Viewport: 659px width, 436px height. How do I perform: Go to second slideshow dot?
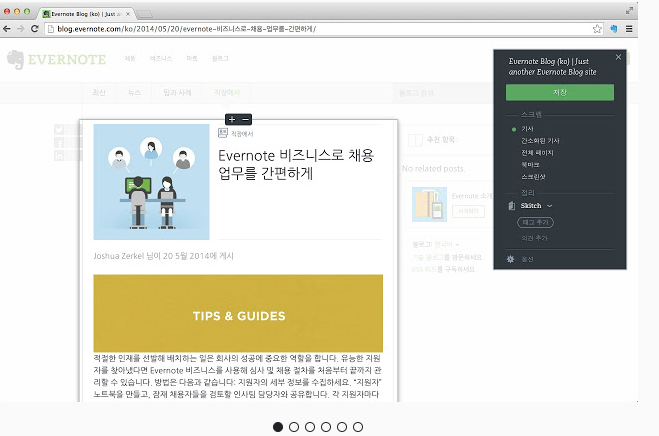(294, 427)
